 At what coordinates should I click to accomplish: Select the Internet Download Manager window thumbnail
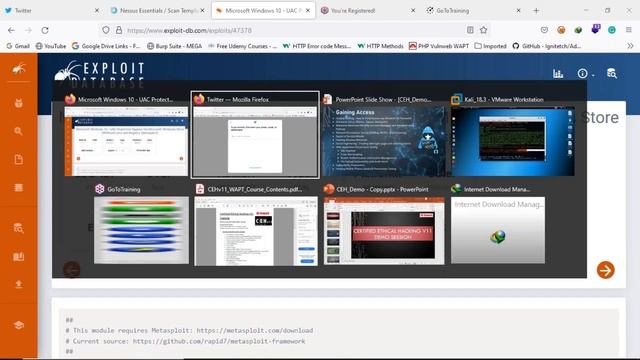(x=498, y=230)
